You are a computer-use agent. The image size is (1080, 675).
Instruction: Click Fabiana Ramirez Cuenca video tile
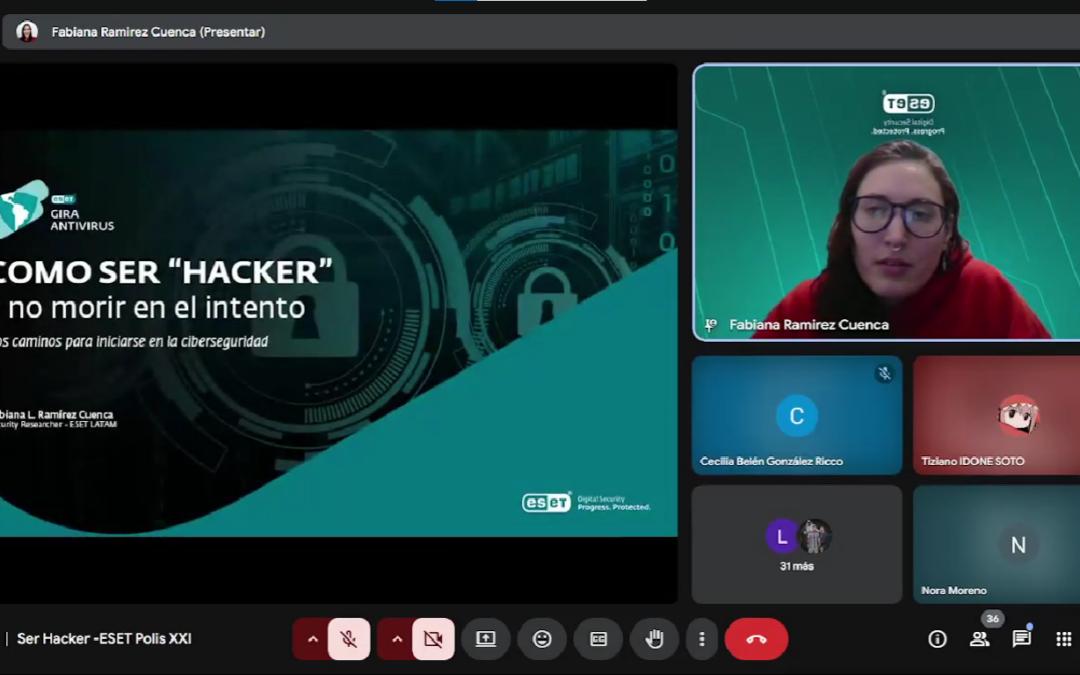tap(886, 203)
